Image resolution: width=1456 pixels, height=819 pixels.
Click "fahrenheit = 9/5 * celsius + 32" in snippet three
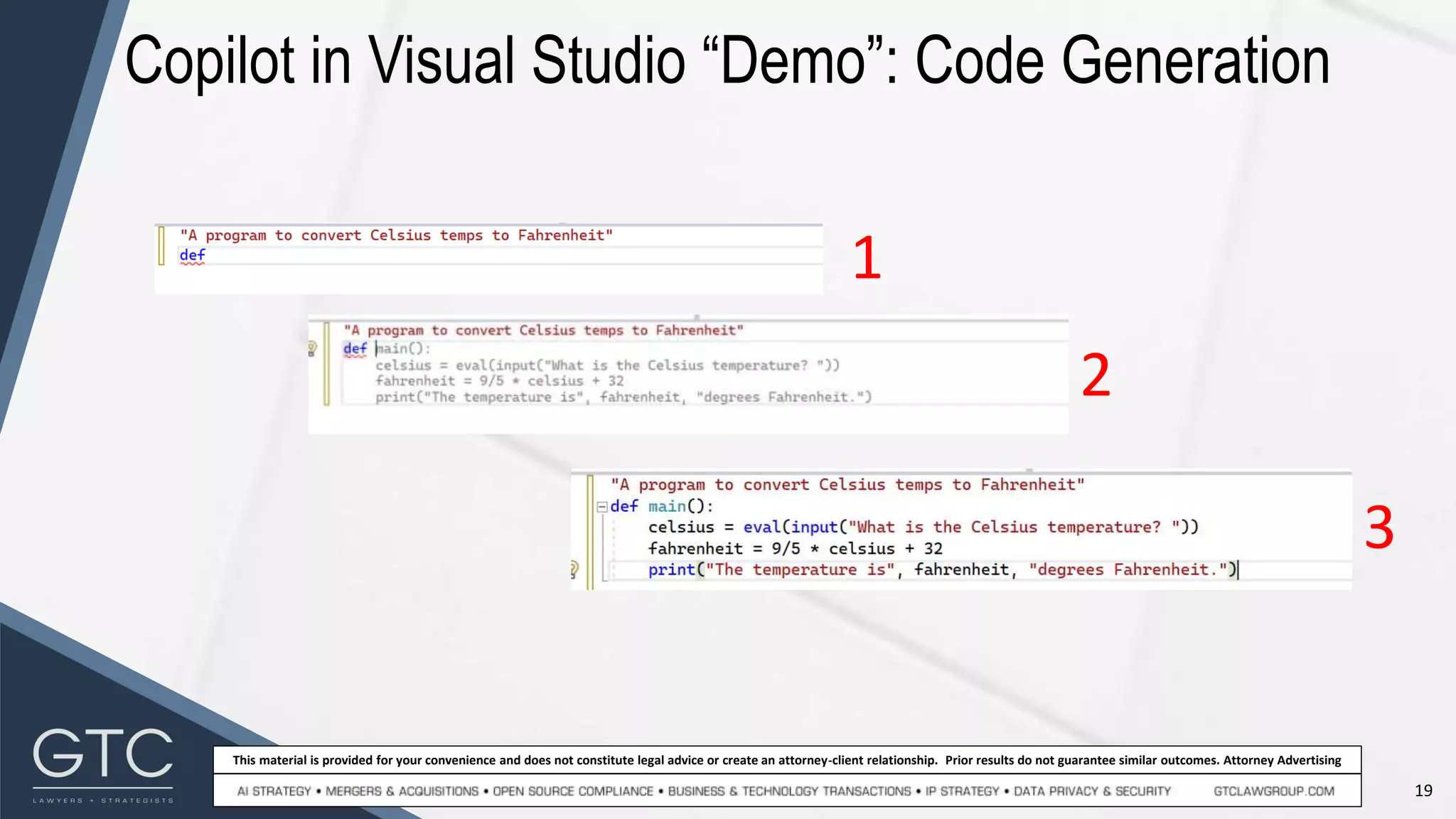point(796,549)
